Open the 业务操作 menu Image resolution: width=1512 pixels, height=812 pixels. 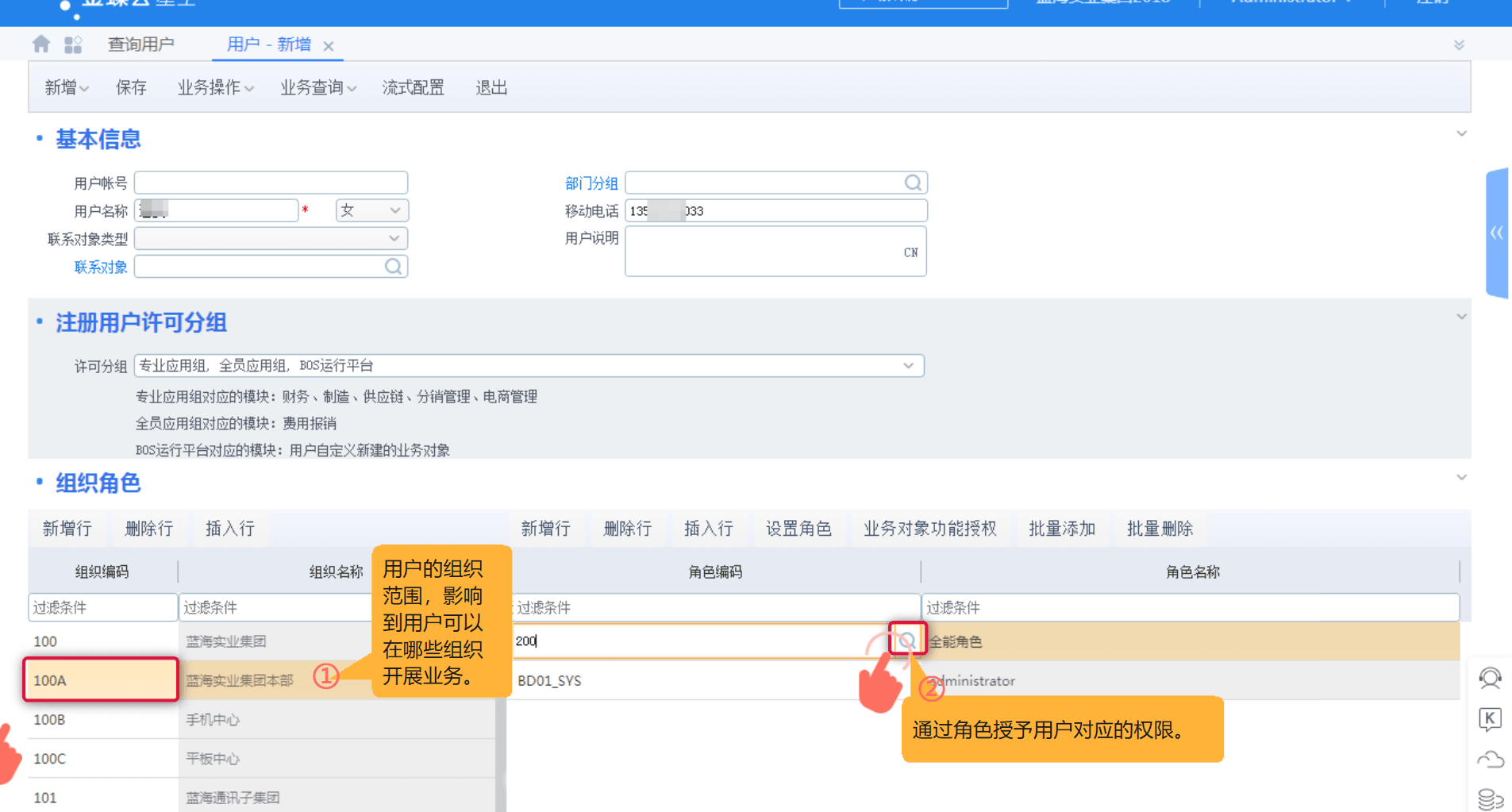click(x=210, y=87)
